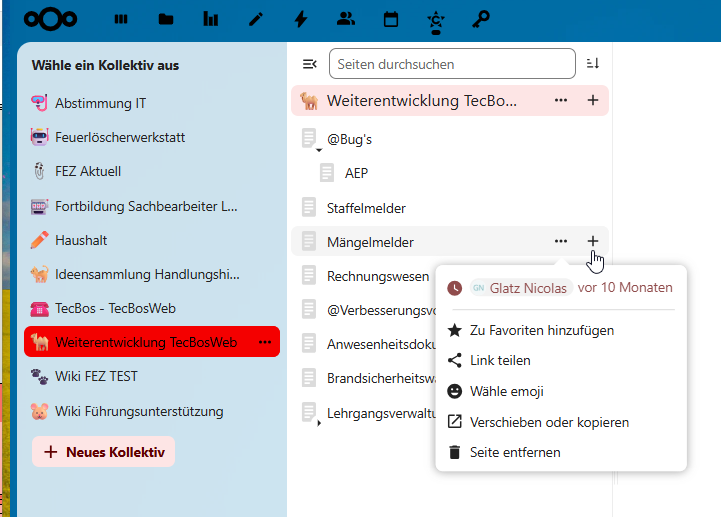Viewport: 721px width, 517px height.
Task: Open the pencil notes icon in top bar
Action: (256, 19)
